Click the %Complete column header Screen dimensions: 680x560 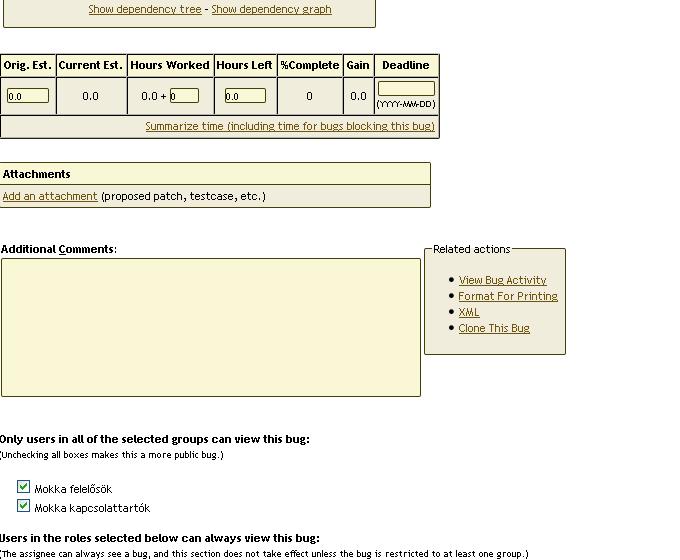click(x=309, y=65)
